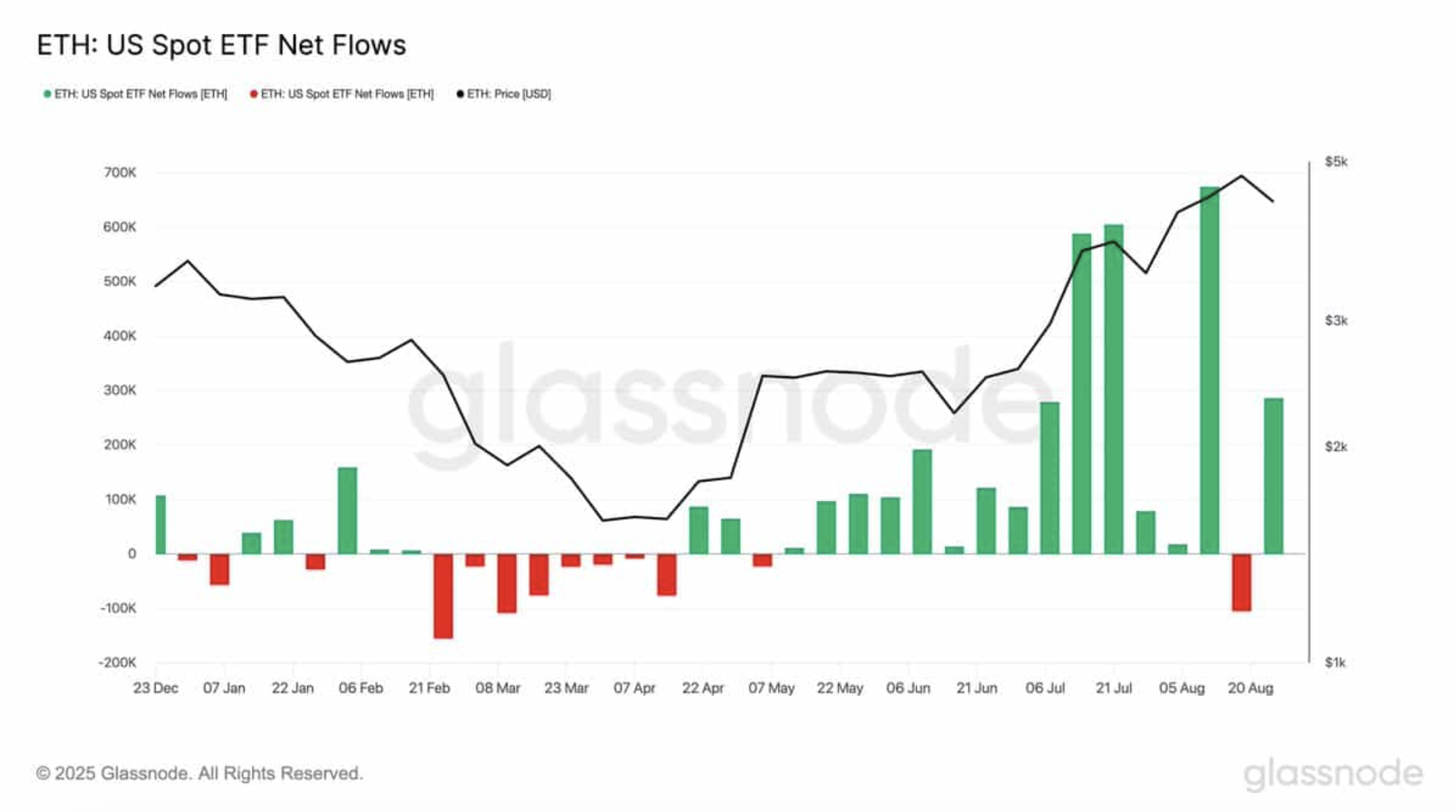Click the green bar at 06 Feb near 160K

tap(347, 510)
